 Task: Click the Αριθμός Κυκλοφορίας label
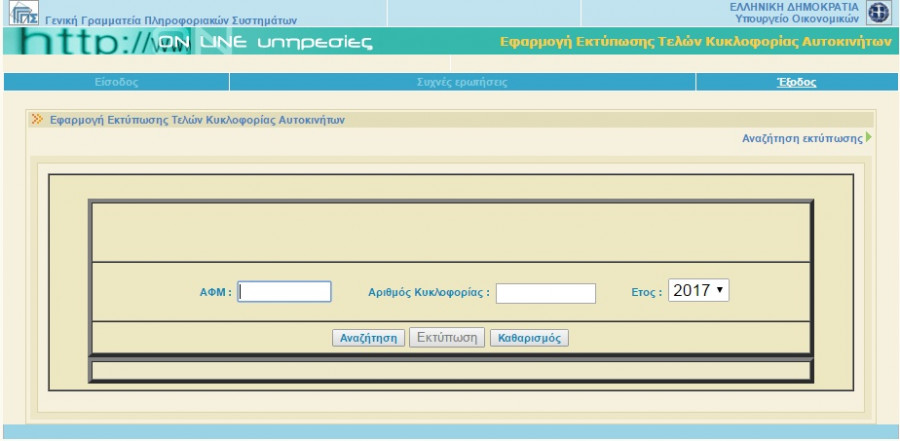(x=429, y=293)
